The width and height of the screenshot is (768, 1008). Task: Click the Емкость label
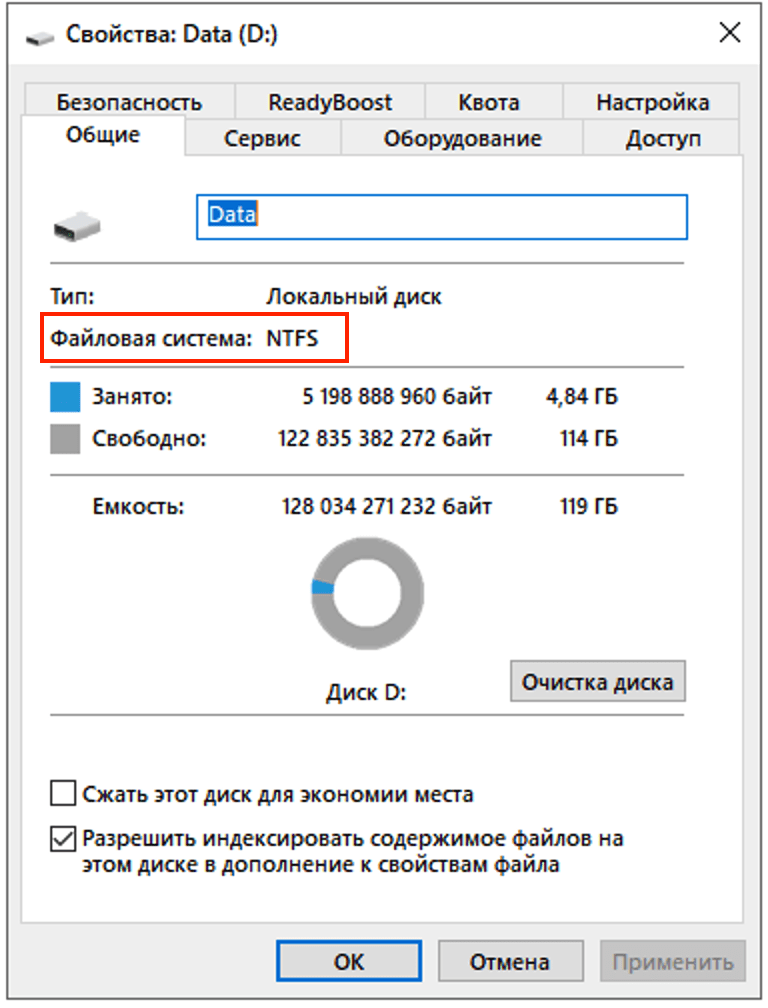[138, 507]
